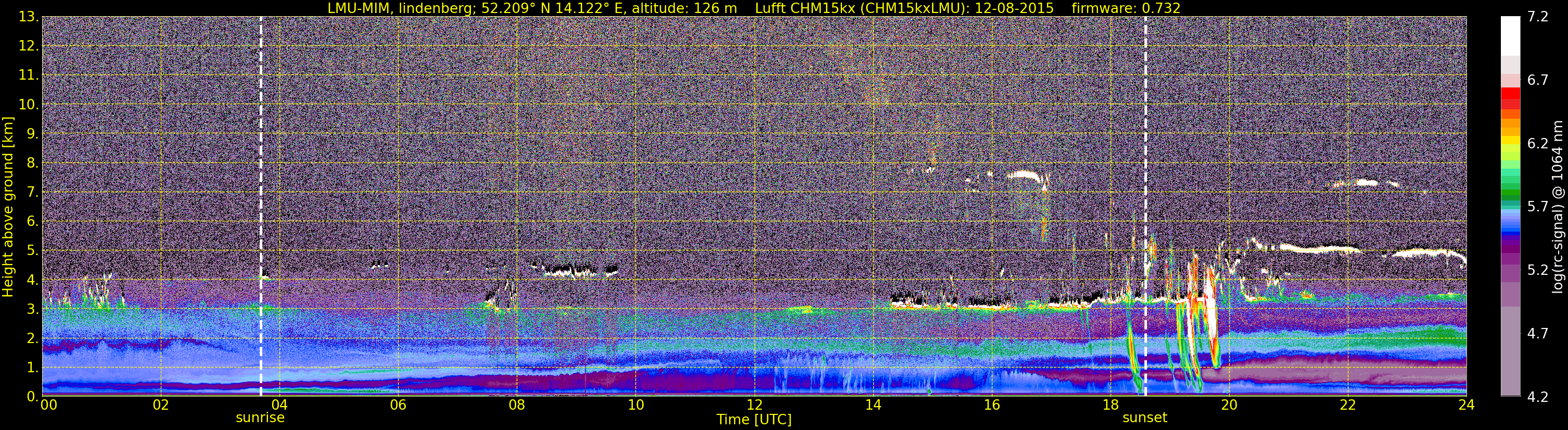This screenshot has width=1568, height=430.
Task: Click the colorbar value 4.2
Action: (1538, 397)
